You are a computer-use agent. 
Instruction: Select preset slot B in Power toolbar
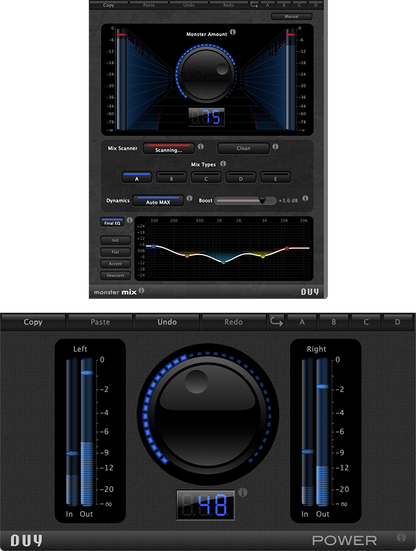pos(334,322)
